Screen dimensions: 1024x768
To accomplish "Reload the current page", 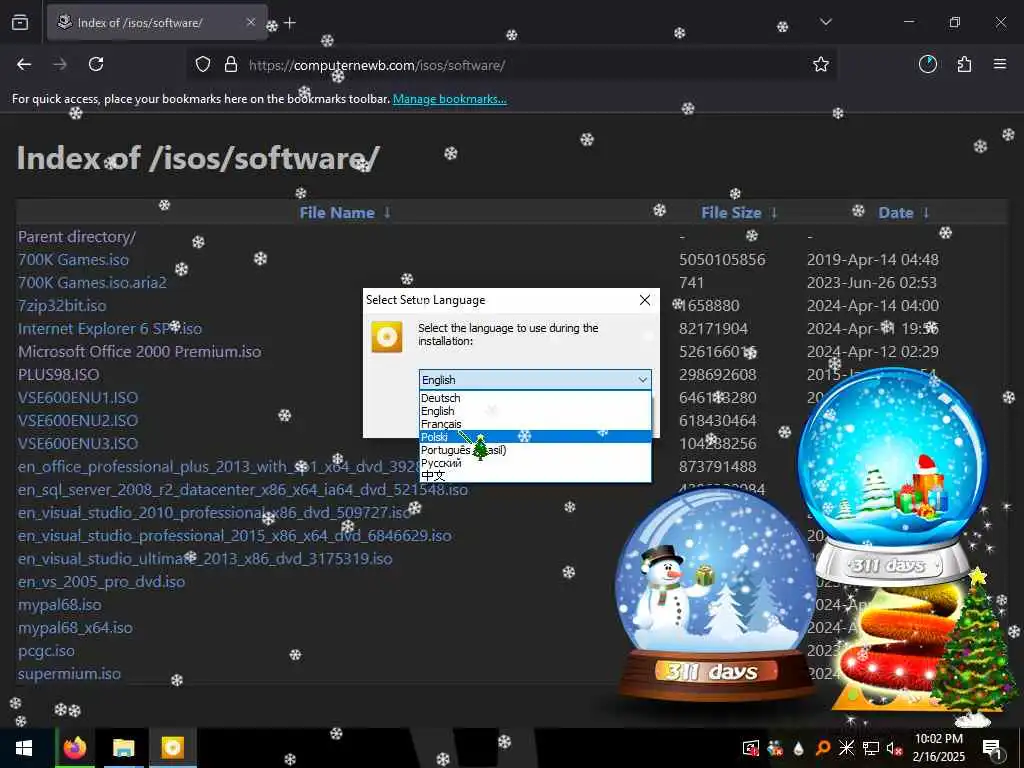I will (96, 64).
